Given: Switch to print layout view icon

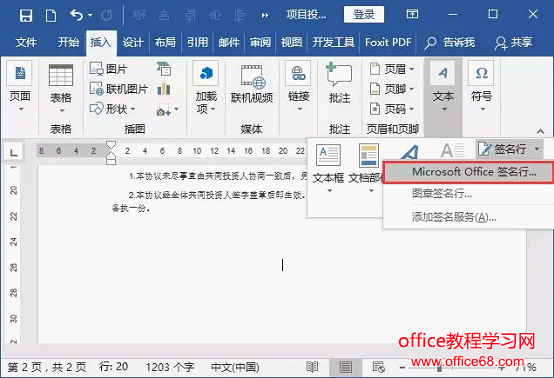Looking at the screenshot, I should 346,367.
